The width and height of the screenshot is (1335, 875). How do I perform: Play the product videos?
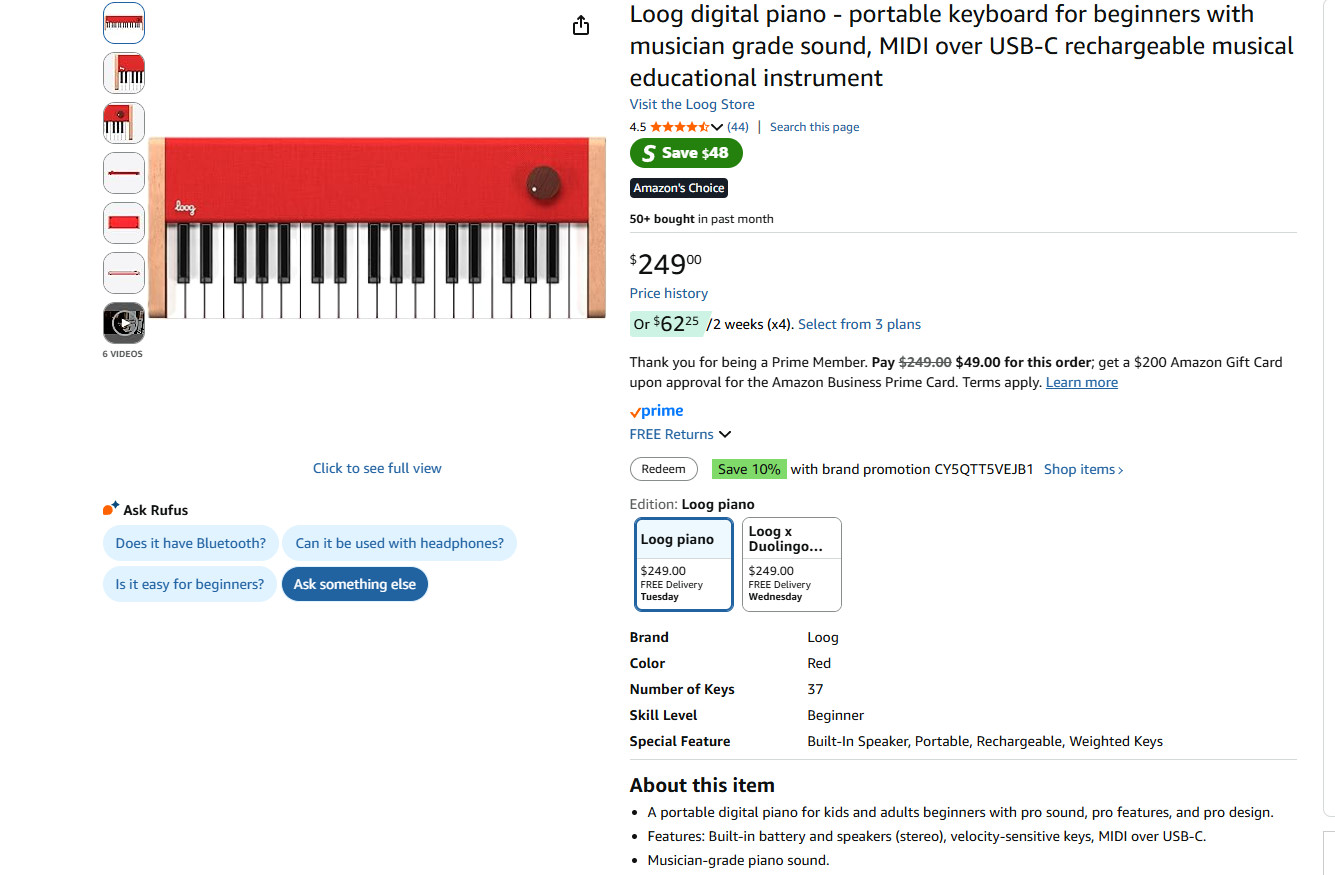123,323
